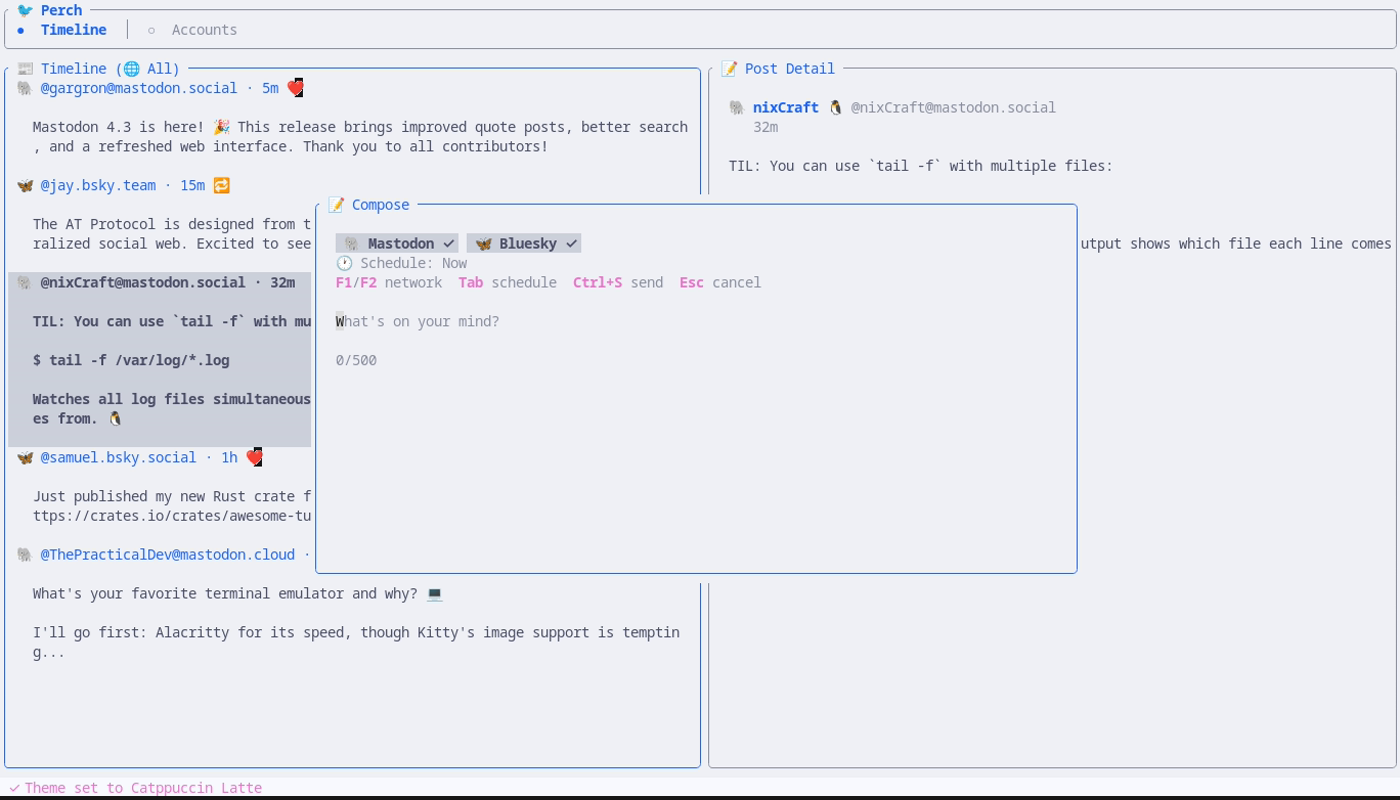Click the elephant icon beside @nixCraft timeline post
Viewport: 1400px width, 800px height.
point(25,283)
